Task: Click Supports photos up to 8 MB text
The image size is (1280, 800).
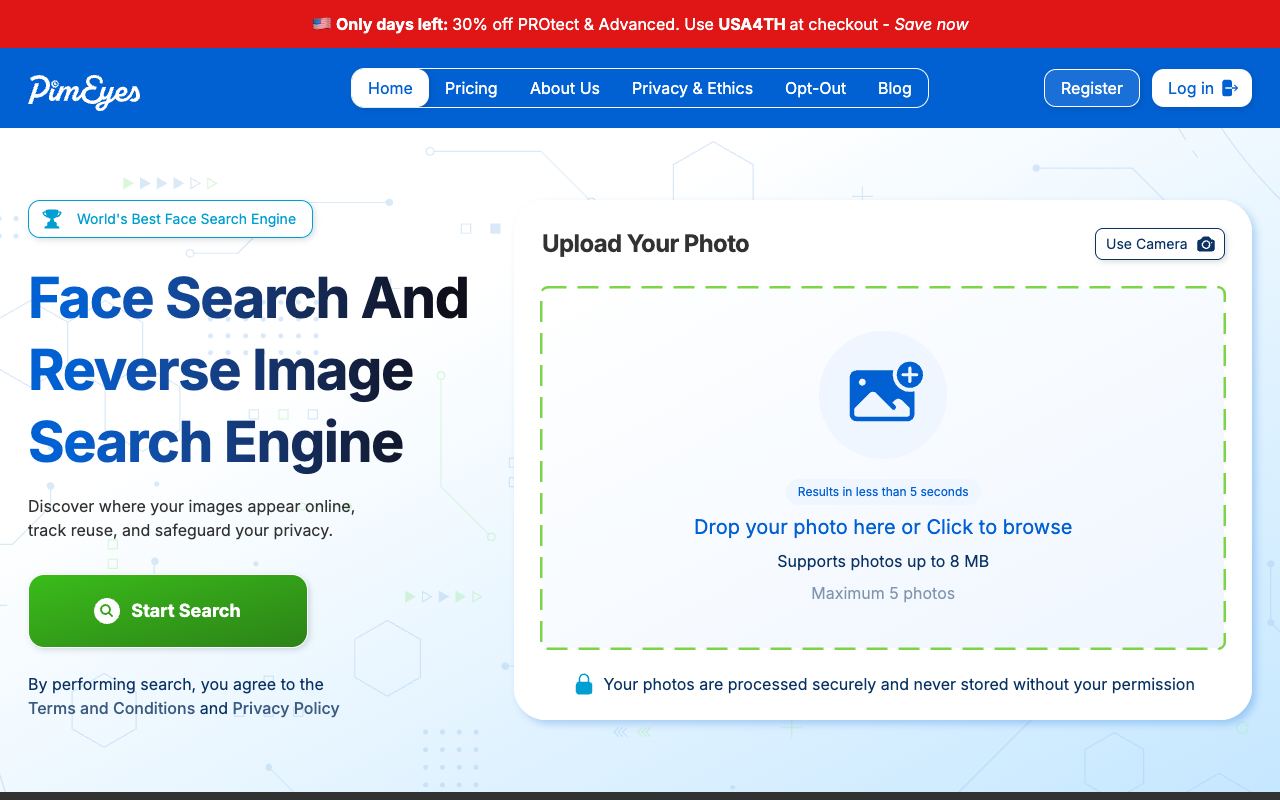Action: pyautogui.click(x=883, y=561)
